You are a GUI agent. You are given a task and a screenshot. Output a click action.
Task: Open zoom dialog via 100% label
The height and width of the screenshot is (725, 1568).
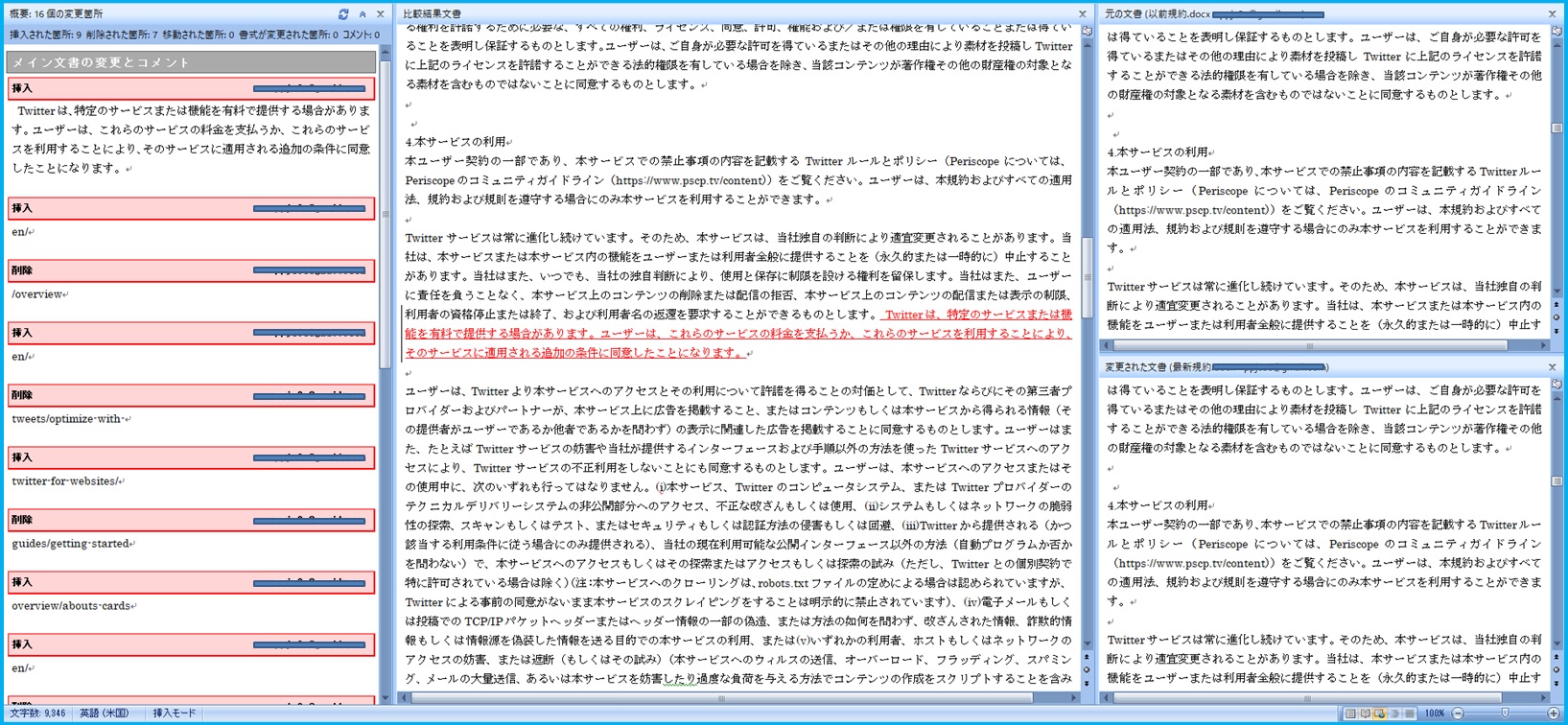pos(1435,713)
